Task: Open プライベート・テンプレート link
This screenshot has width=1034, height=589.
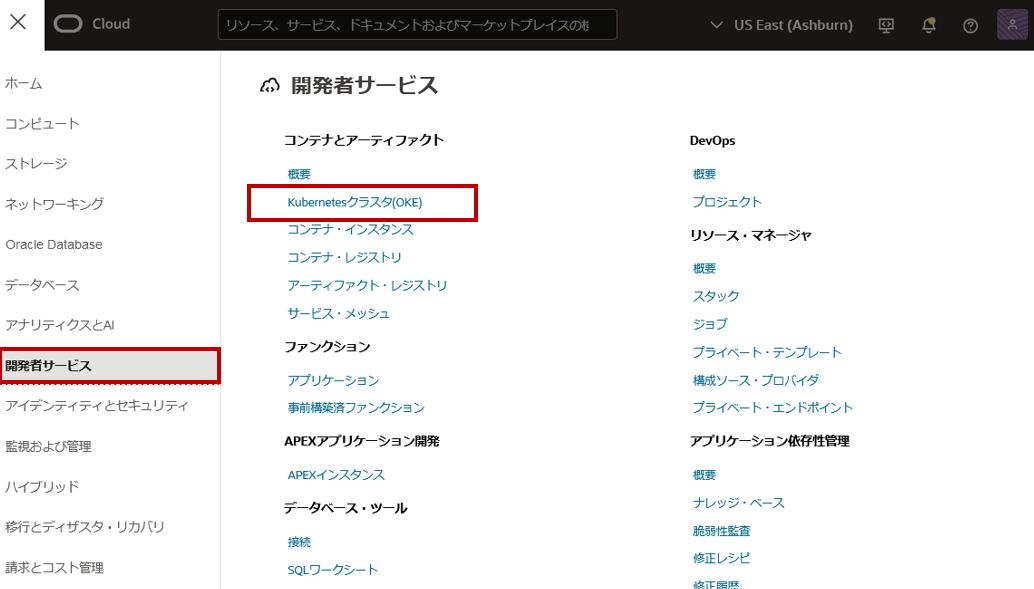Action: (767, 352)
